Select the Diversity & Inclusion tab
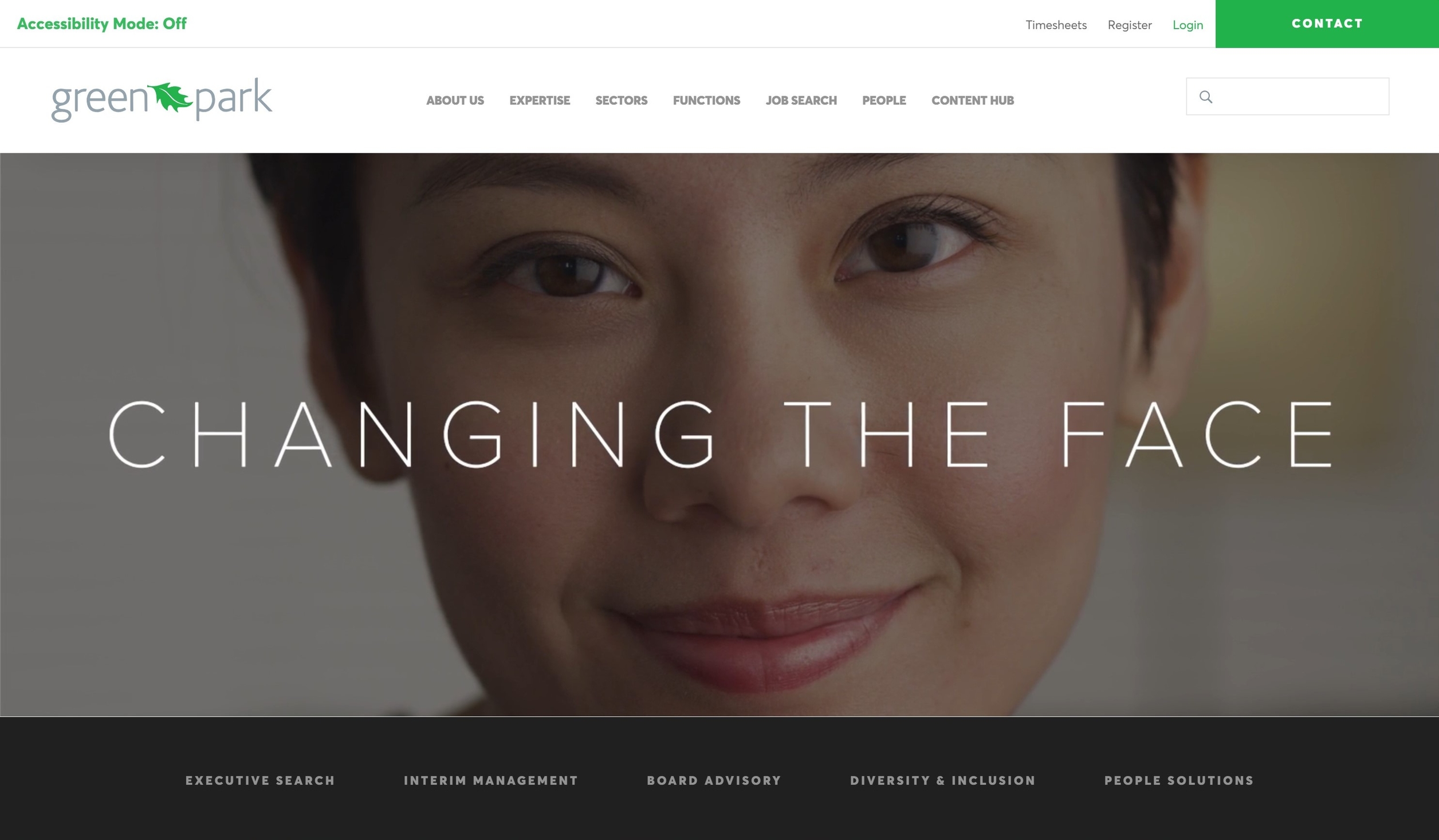1439x840 pixels. 943,780
